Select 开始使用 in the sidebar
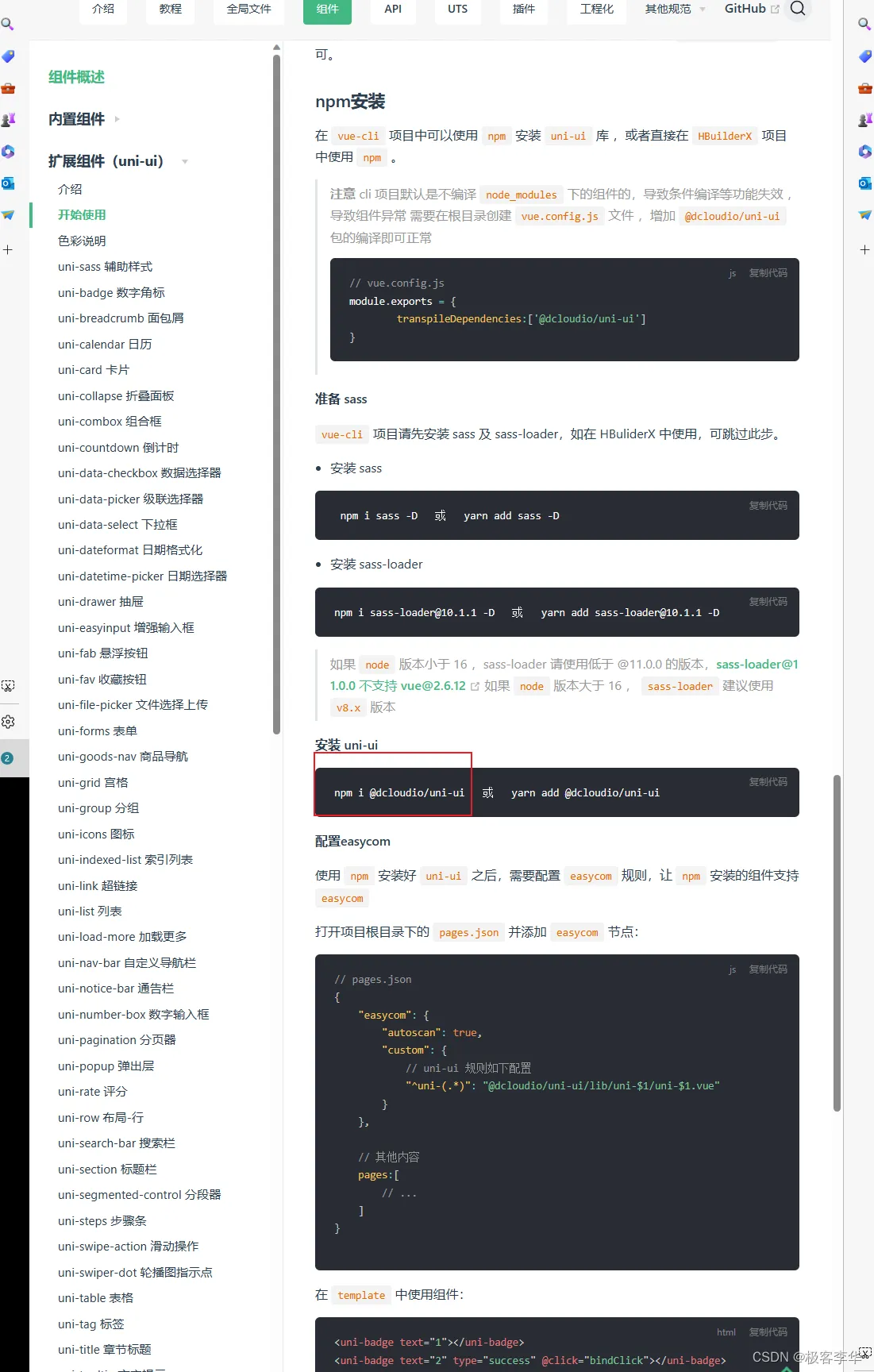 (x=82, y=215)
